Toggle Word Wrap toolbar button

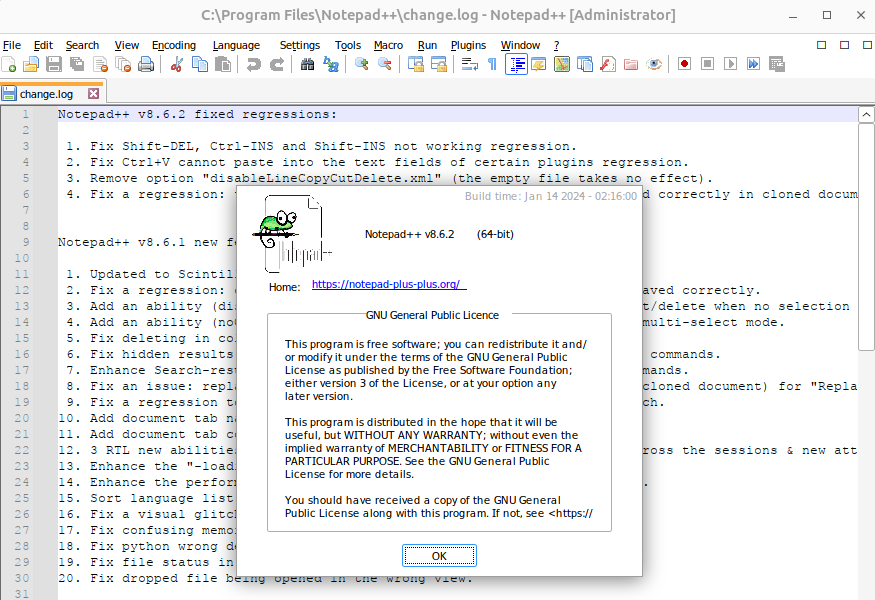[x=469, y=64]
